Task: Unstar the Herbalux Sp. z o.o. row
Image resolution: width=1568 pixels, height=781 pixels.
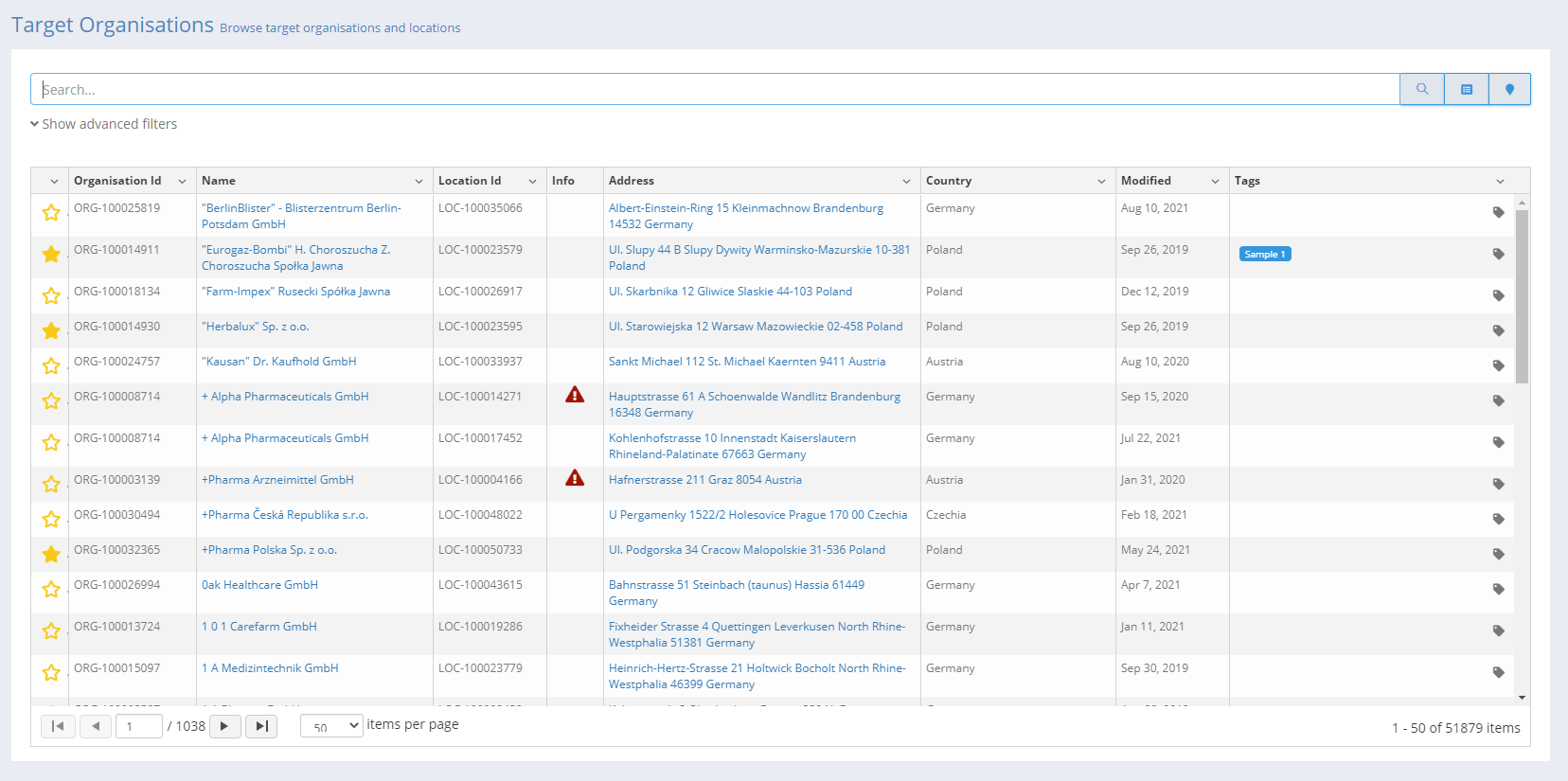Action: point(51,331)
